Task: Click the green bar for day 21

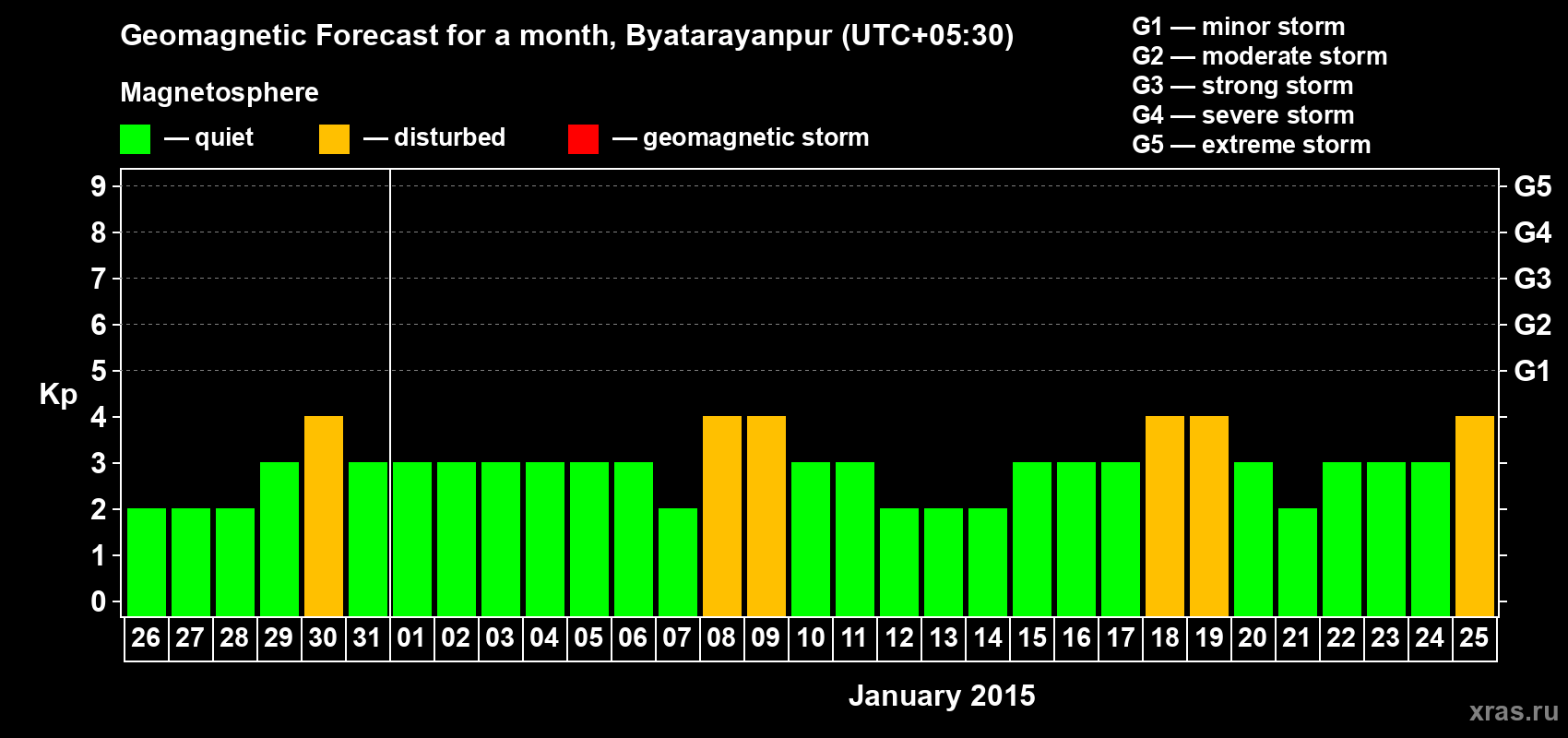Action: tap(1298, 563)
